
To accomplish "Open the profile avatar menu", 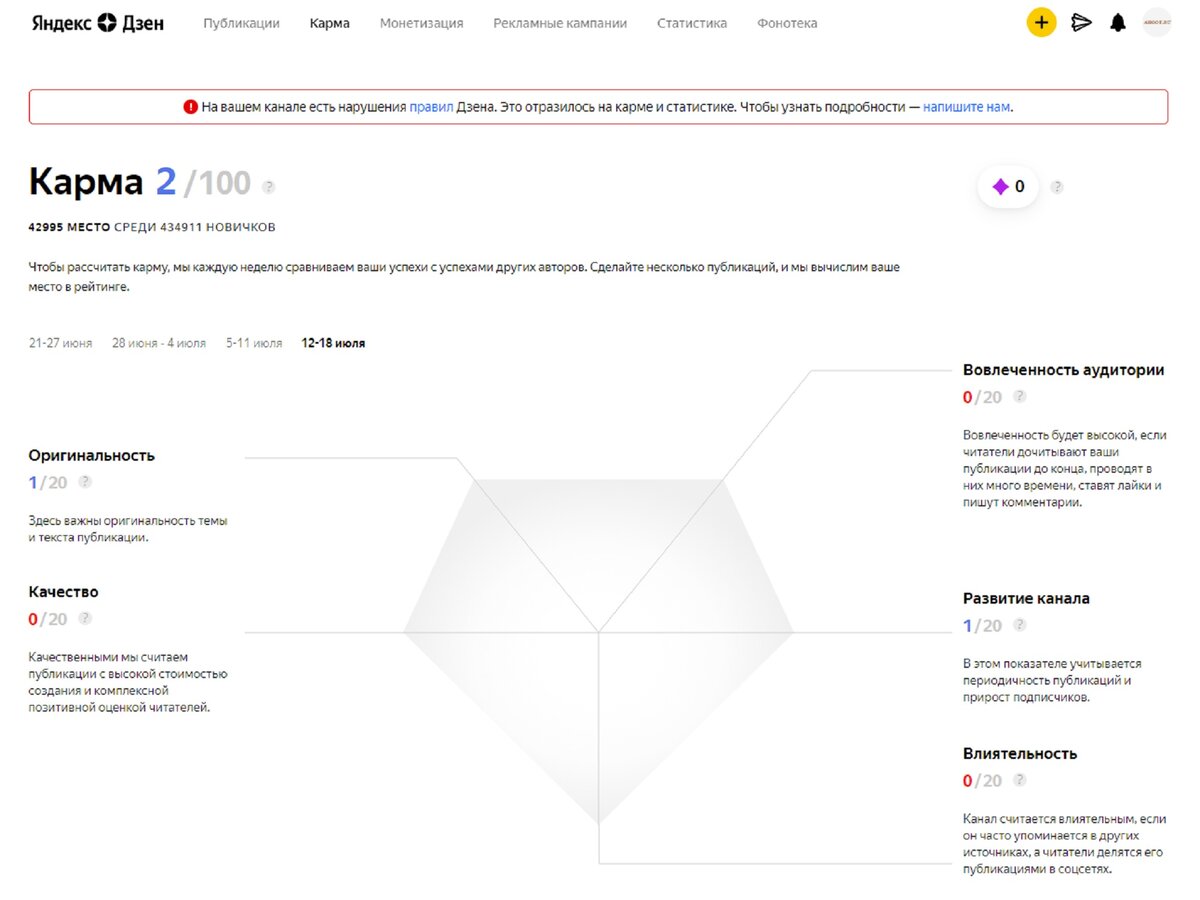I will [x=1156, y=22].
